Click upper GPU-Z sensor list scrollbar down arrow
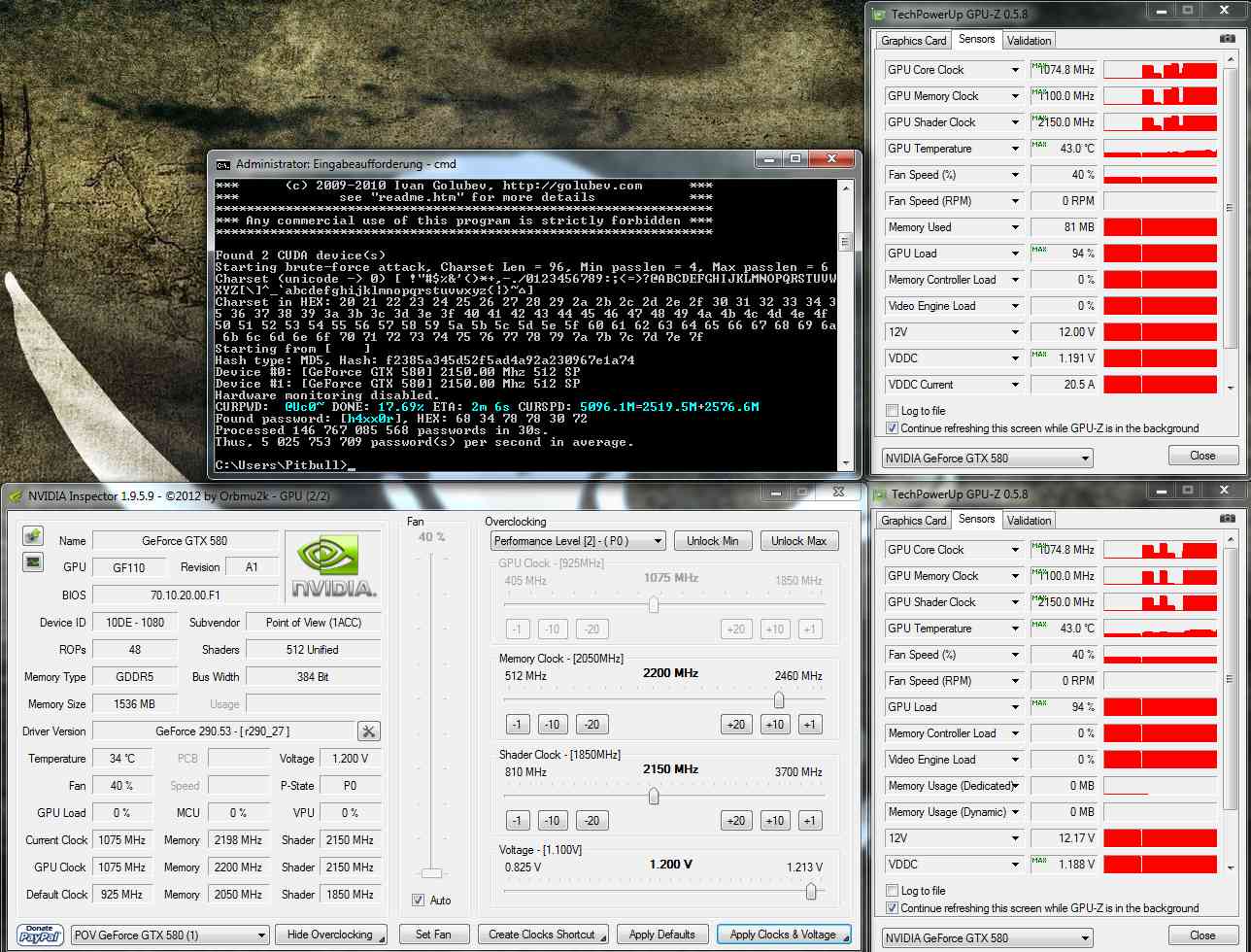The image size is (1251, 952). pos(1232,387)
